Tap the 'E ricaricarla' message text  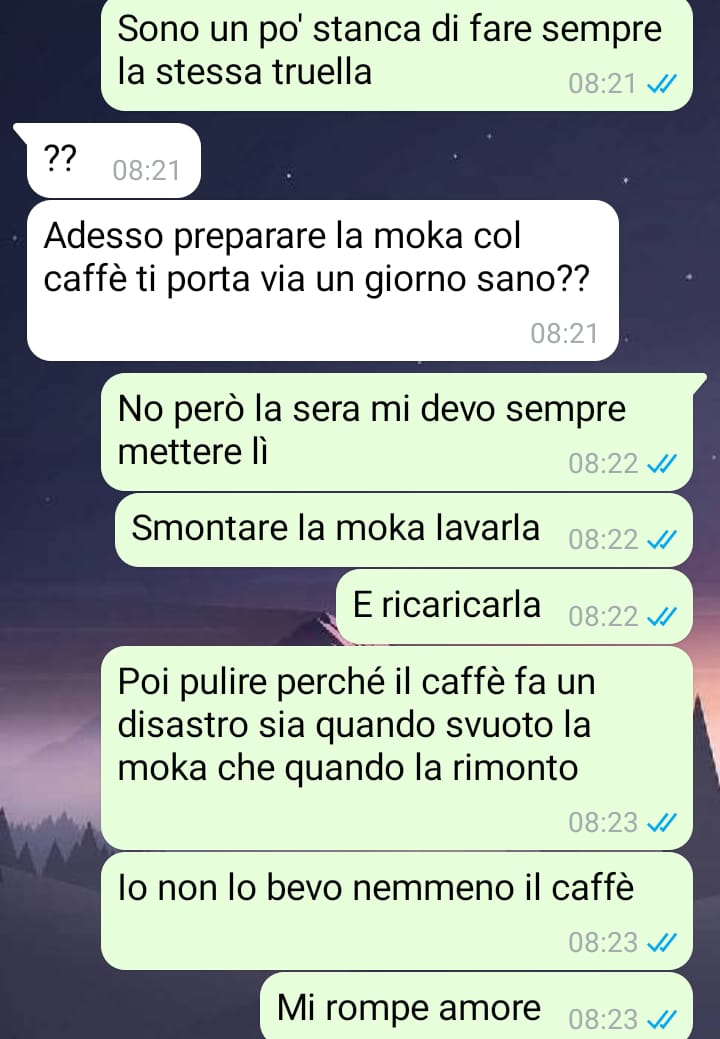tap(446, 604)
